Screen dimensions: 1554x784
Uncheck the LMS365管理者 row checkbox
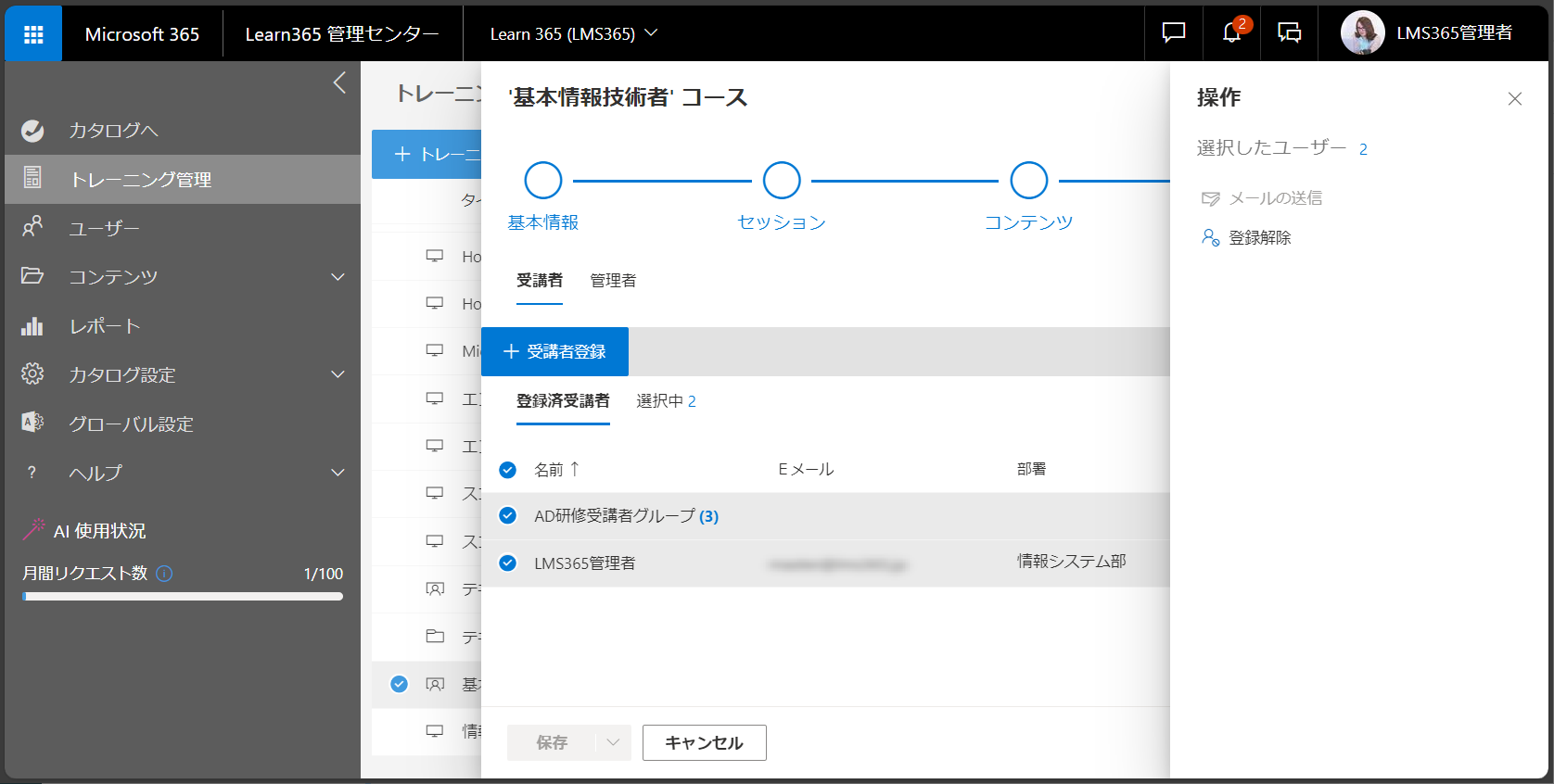[507, 563]
